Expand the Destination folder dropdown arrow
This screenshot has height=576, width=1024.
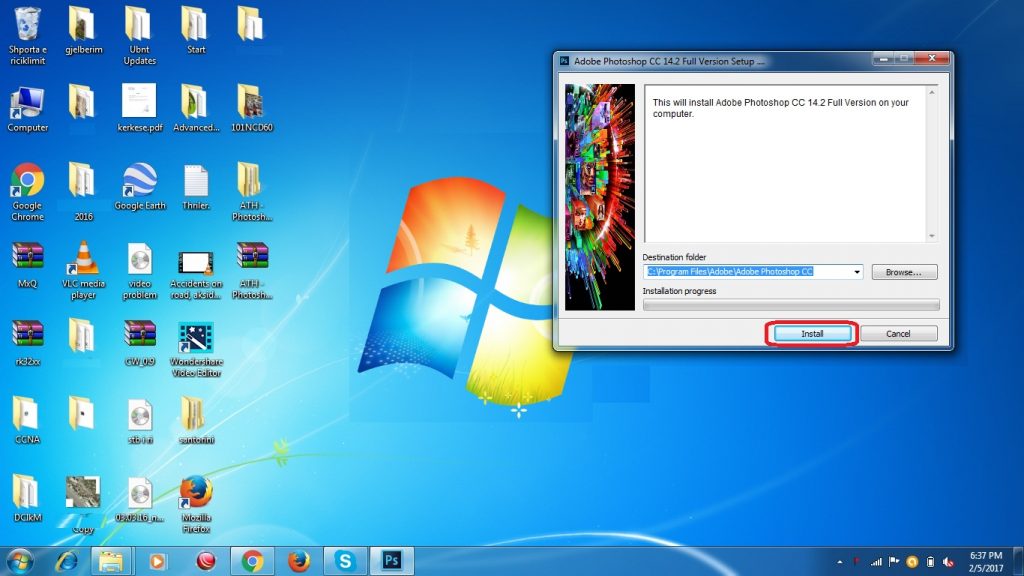point(857,272)
